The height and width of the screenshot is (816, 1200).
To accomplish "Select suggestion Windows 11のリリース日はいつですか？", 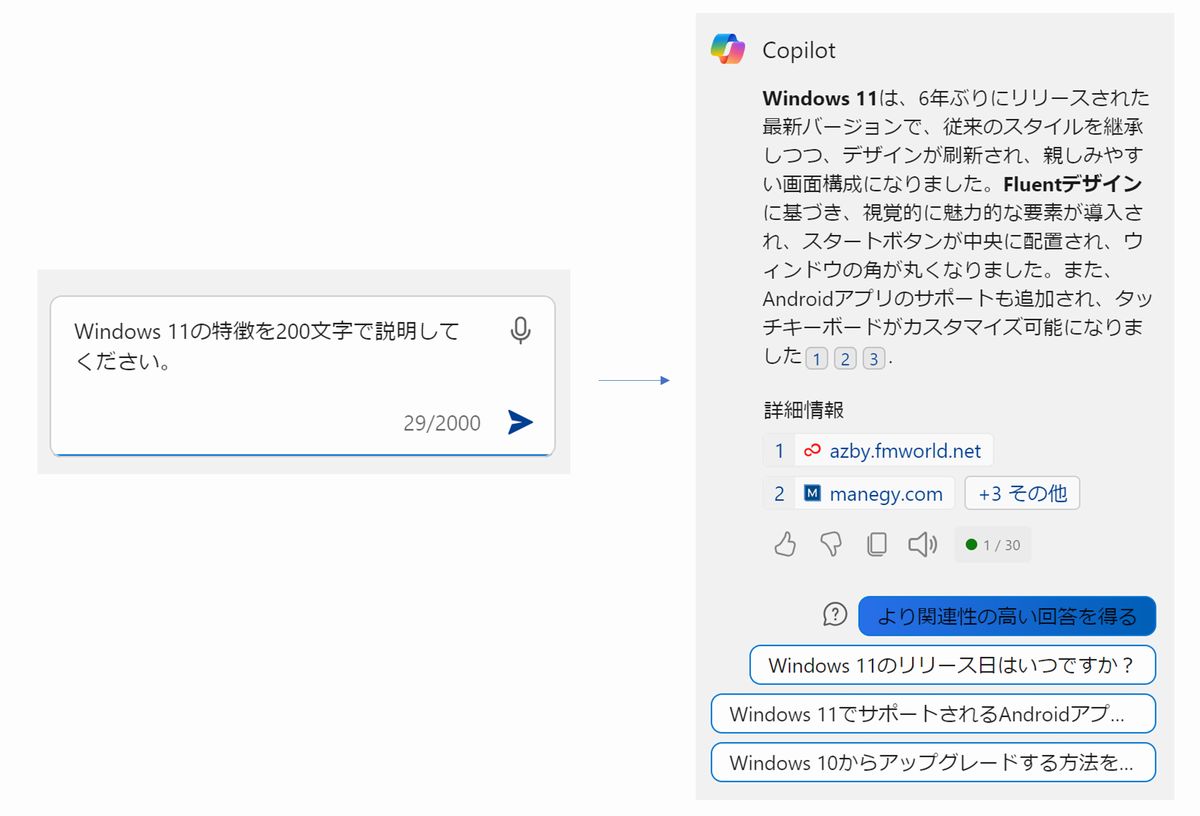I will (x=952, y=665).
